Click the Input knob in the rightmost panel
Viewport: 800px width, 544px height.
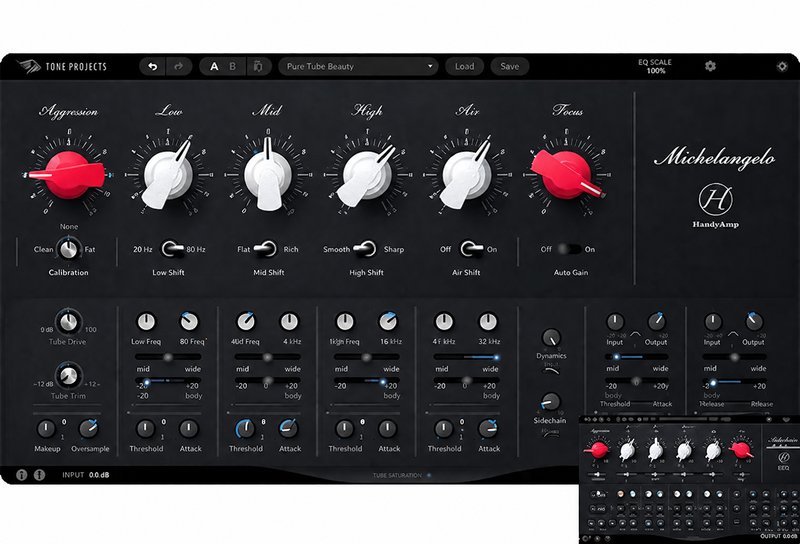(713, 322)
